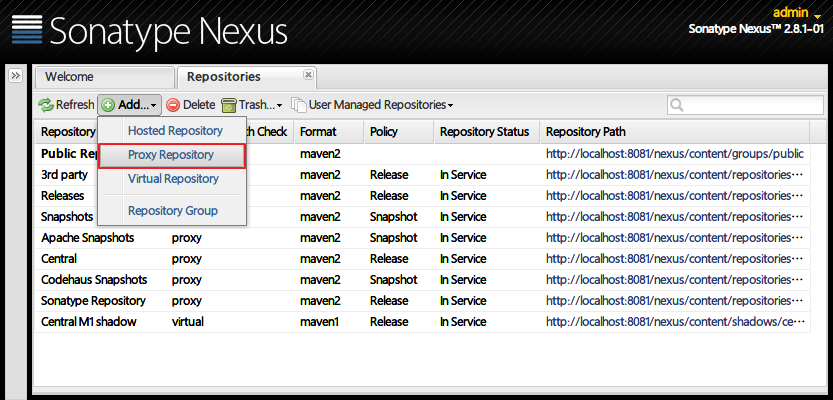This screenshot has width=833, height=400.
Task: Open the admin user dropdown
Action: point(818,14)
